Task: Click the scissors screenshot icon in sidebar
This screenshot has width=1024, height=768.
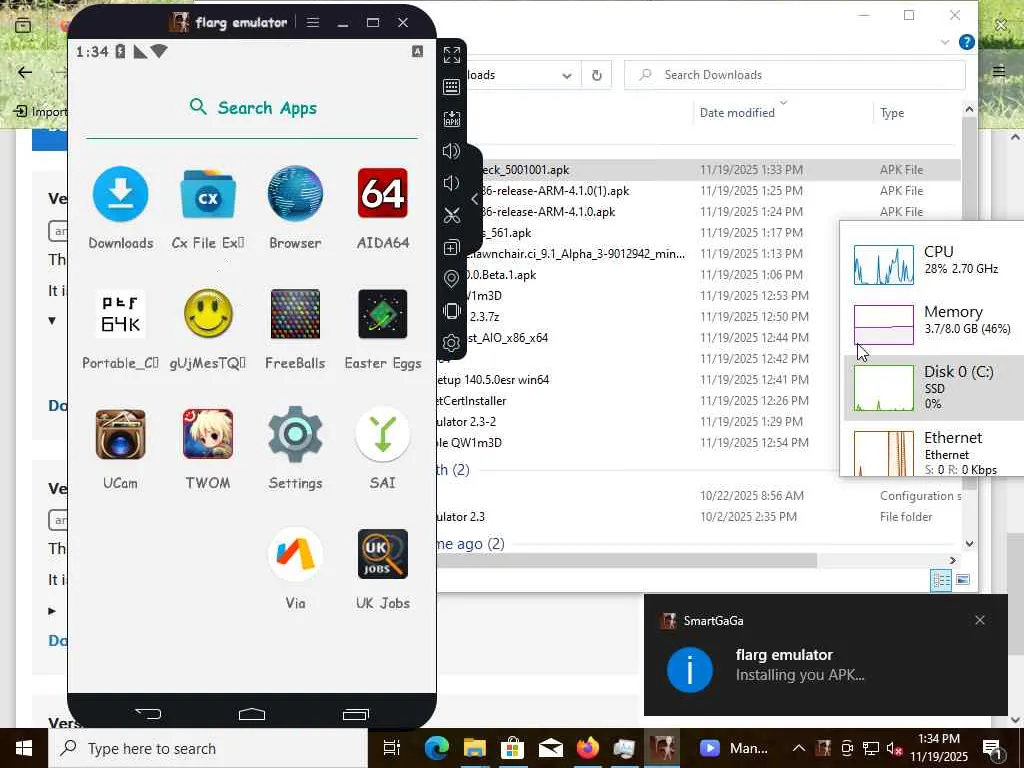Action: point(451,215)
